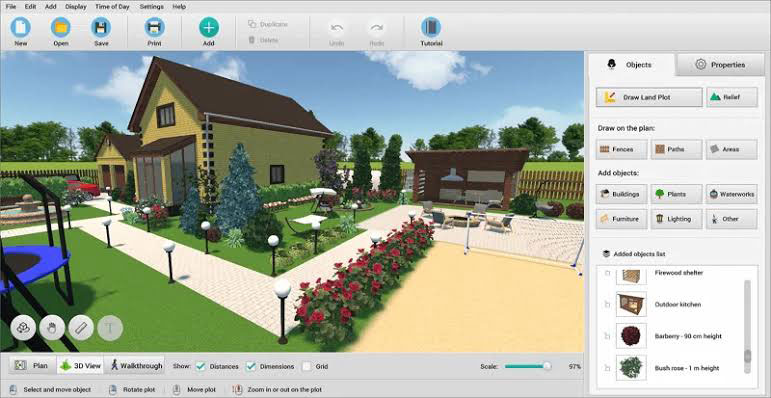Activate the hand pan tool in the viewport
This screenshot has height=398, width=771.
[52, 328]
